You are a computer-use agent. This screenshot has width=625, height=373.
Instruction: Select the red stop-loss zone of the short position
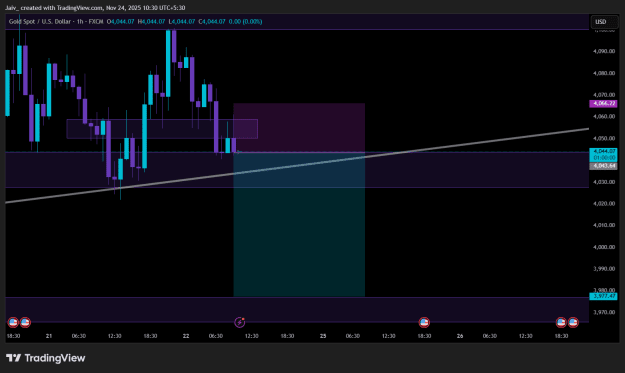(299, 128)
